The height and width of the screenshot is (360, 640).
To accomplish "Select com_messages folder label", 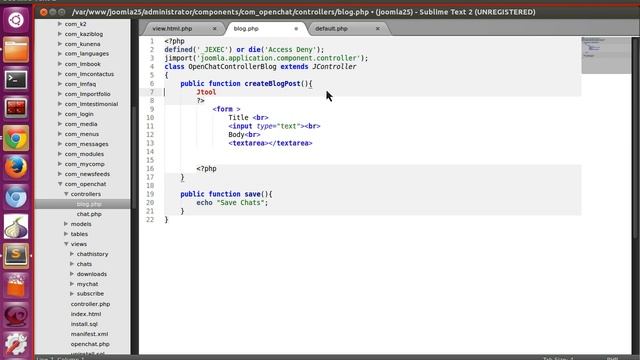I will 87,144.
